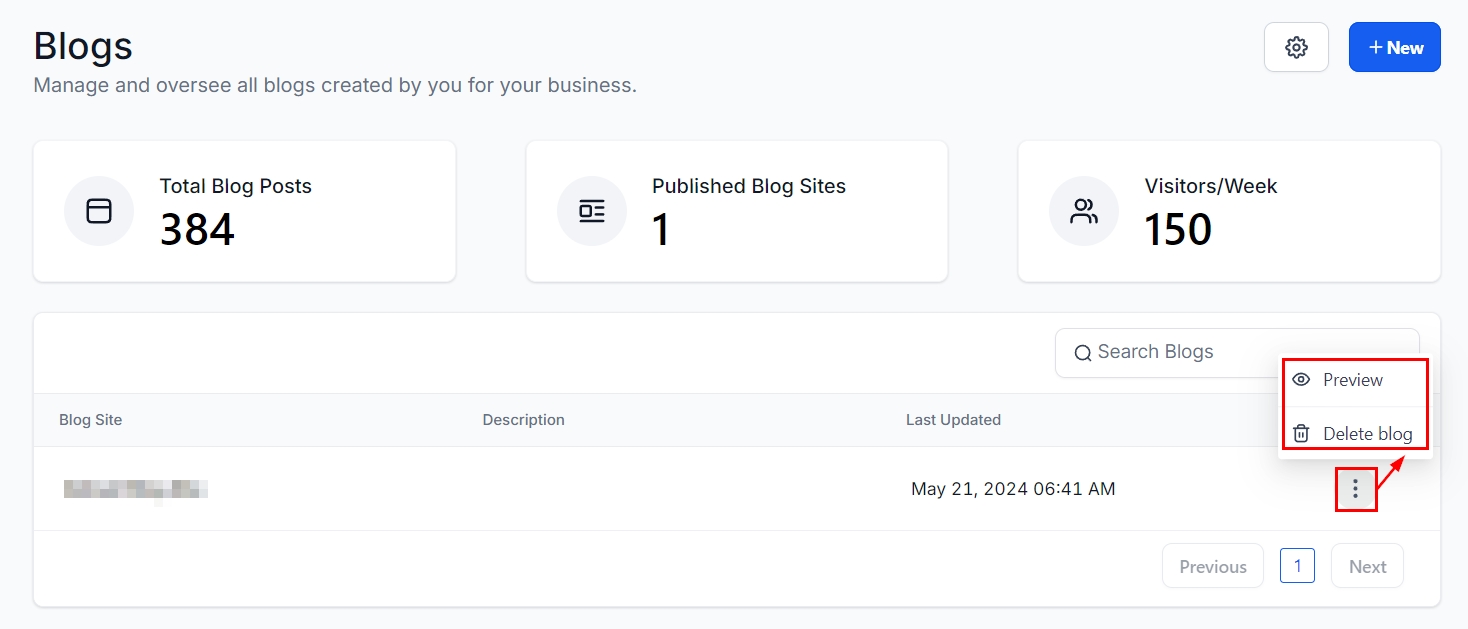
Task: Click the + New blog button
Action: click(x=1394, y=47)
